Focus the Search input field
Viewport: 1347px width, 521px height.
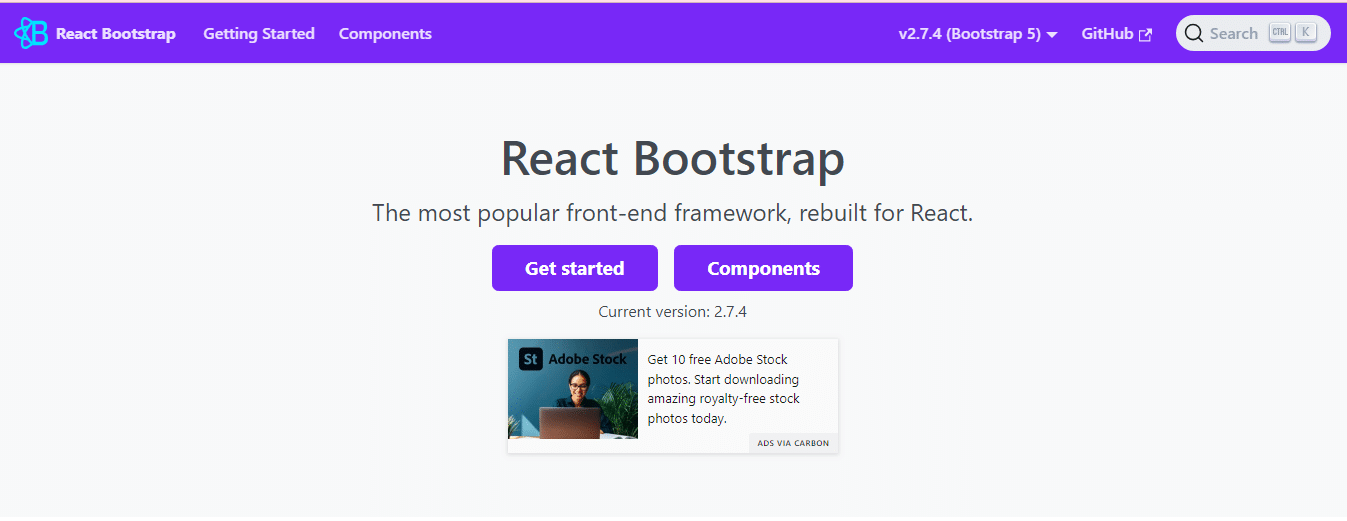(1253, 33)
